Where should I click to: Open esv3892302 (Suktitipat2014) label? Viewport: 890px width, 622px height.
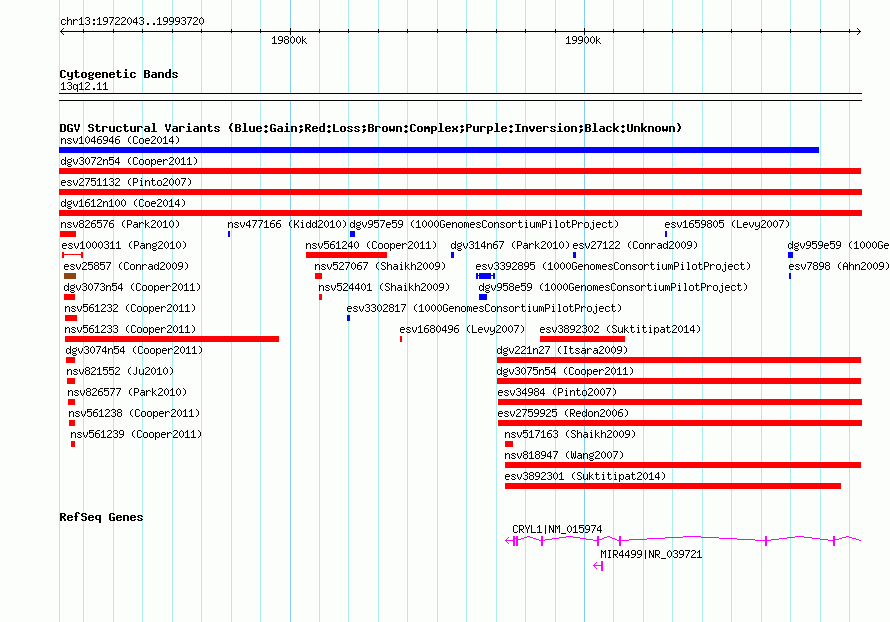620,329
